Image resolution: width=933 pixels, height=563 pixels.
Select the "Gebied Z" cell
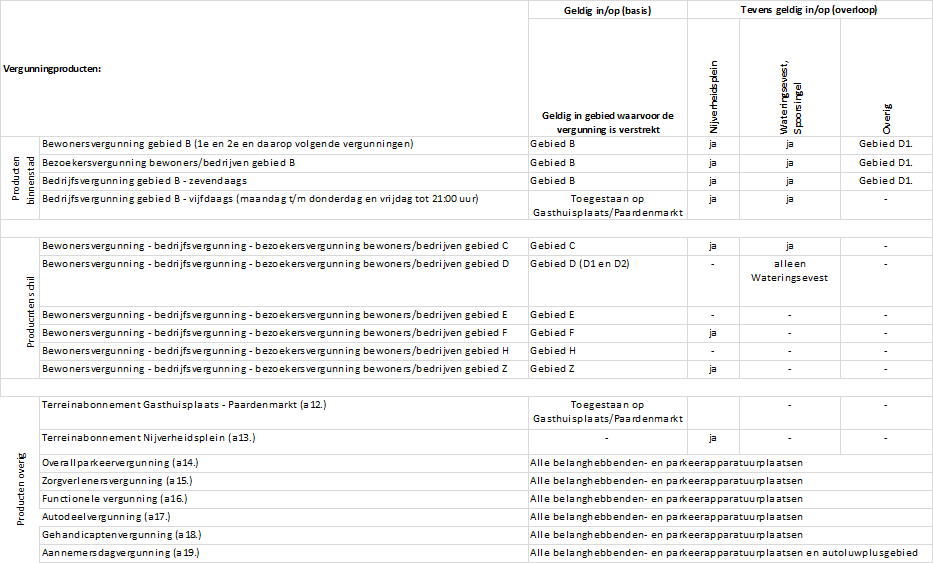(553, 369)
